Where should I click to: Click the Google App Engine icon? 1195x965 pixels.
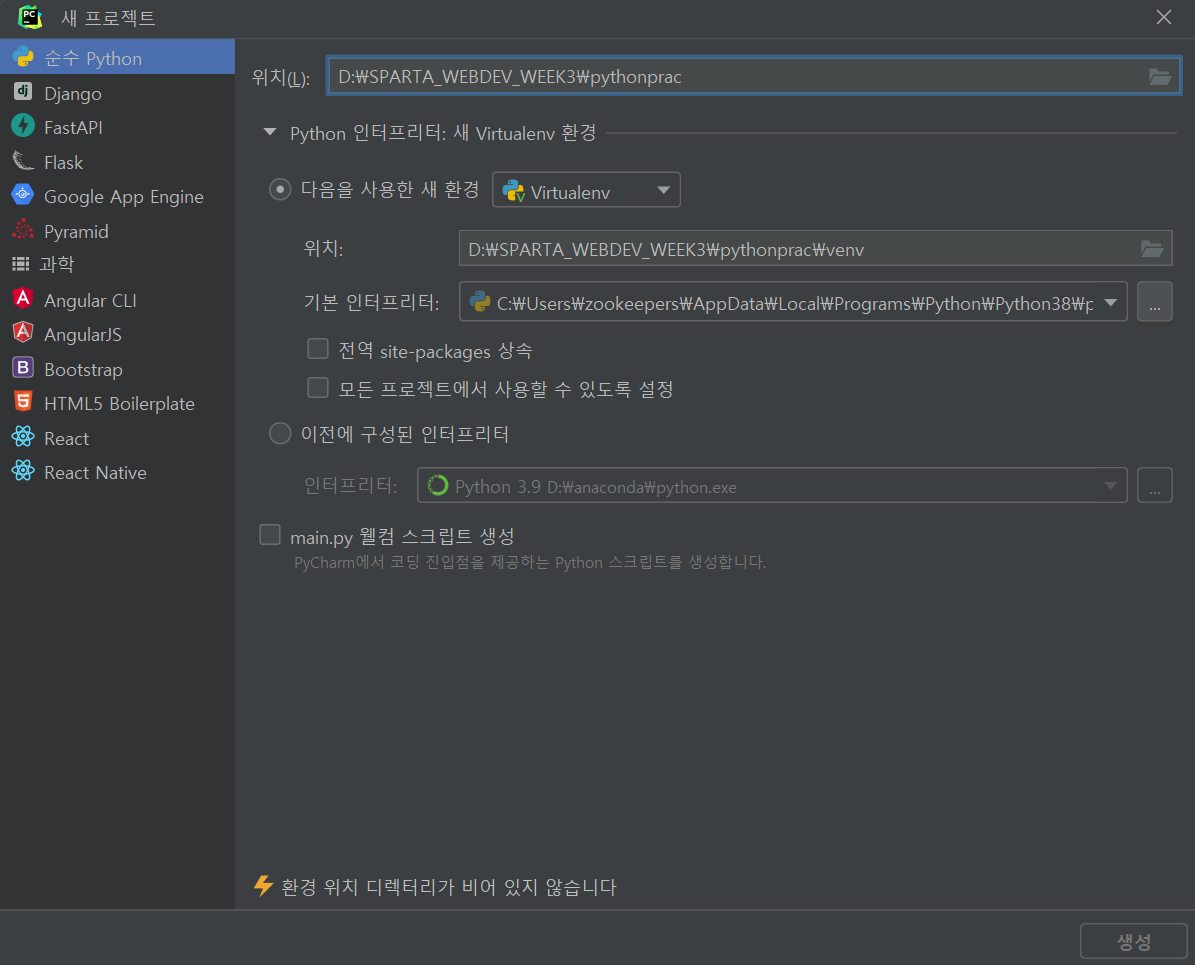[x=23, y=195]
